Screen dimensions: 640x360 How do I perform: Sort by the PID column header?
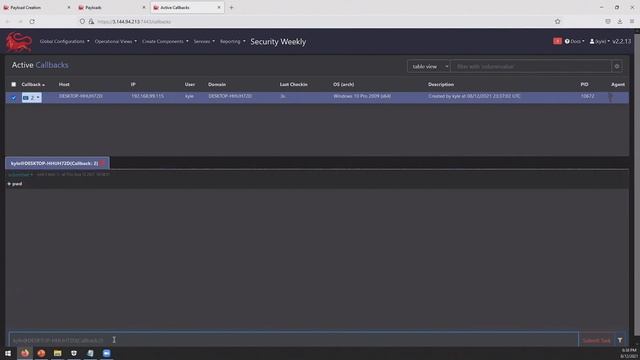coord(584,84)
